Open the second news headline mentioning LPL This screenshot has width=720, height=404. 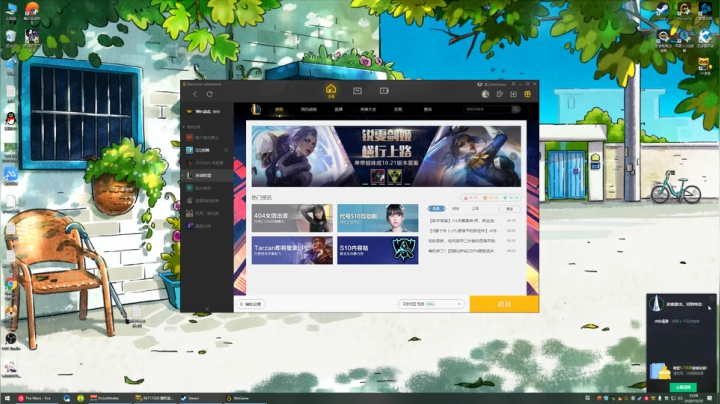(463, 230)
